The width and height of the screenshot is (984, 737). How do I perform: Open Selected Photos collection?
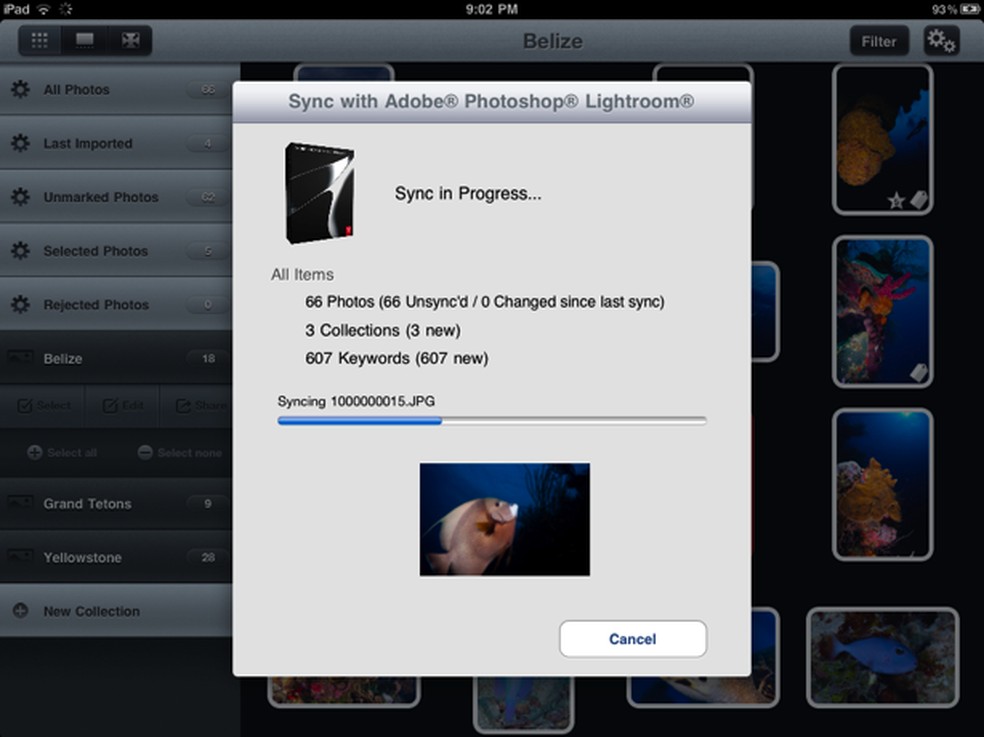tap(116, 251)
